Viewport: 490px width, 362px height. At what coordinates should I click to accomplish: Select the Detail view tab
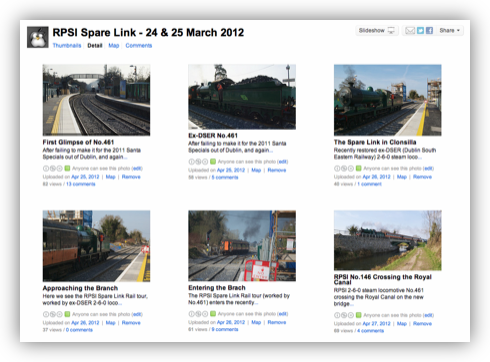point(95,45)
